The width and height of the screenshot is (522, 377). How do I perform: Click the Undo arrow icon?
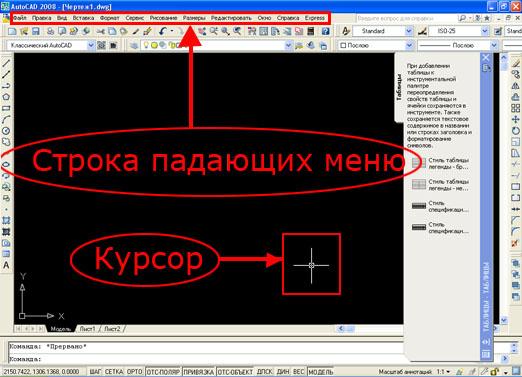tap(162, 31)
